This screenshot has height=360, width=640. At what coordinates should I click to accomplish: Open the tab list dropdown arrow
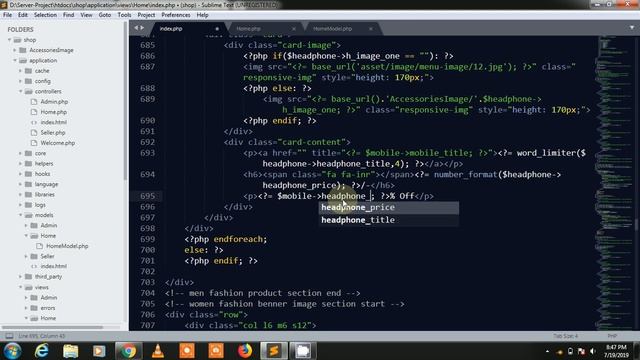click(x=632, y=28)
